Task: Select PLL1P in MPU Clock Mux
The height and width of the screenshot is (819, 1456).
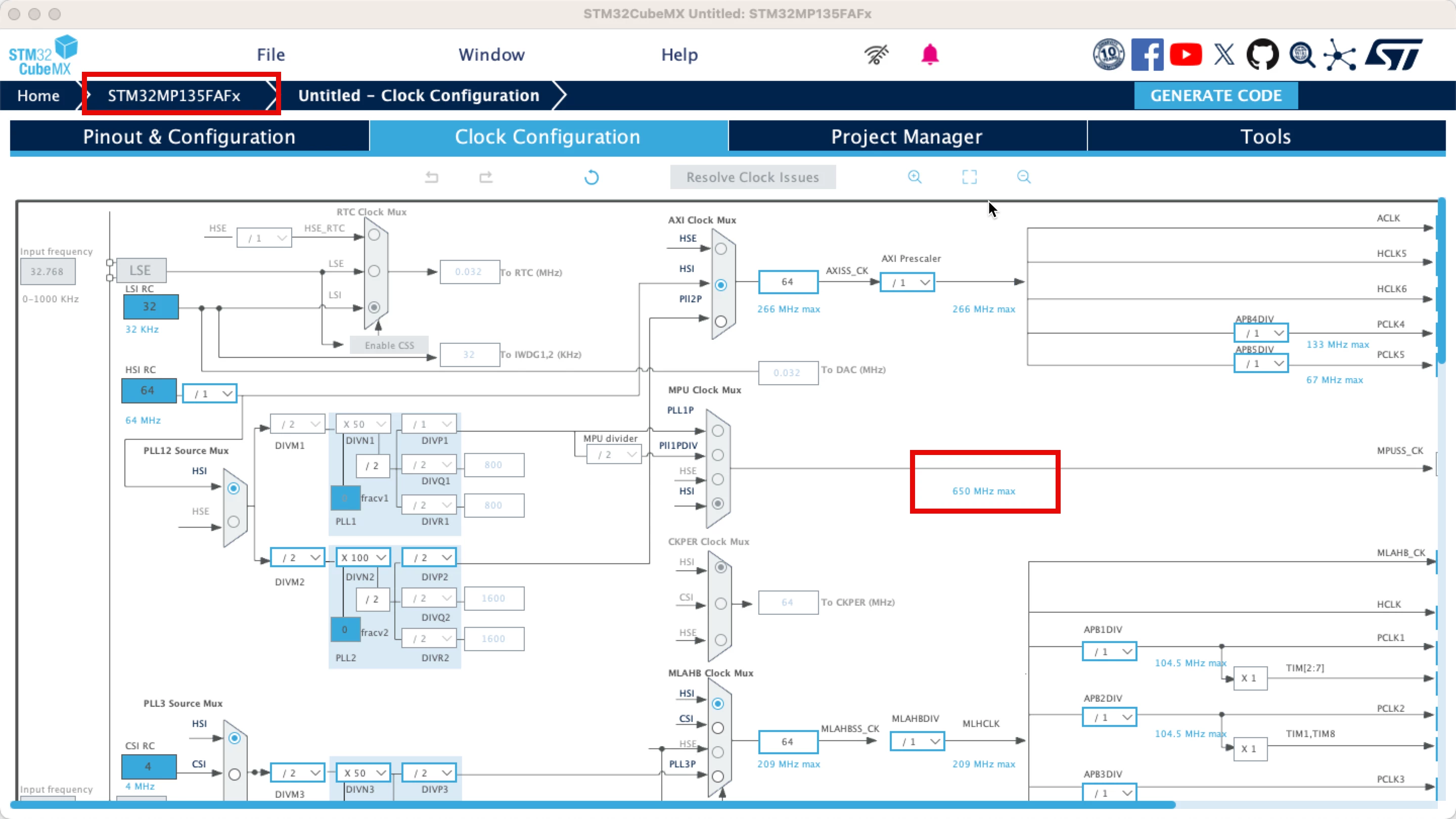Action: tap(718, 431)
